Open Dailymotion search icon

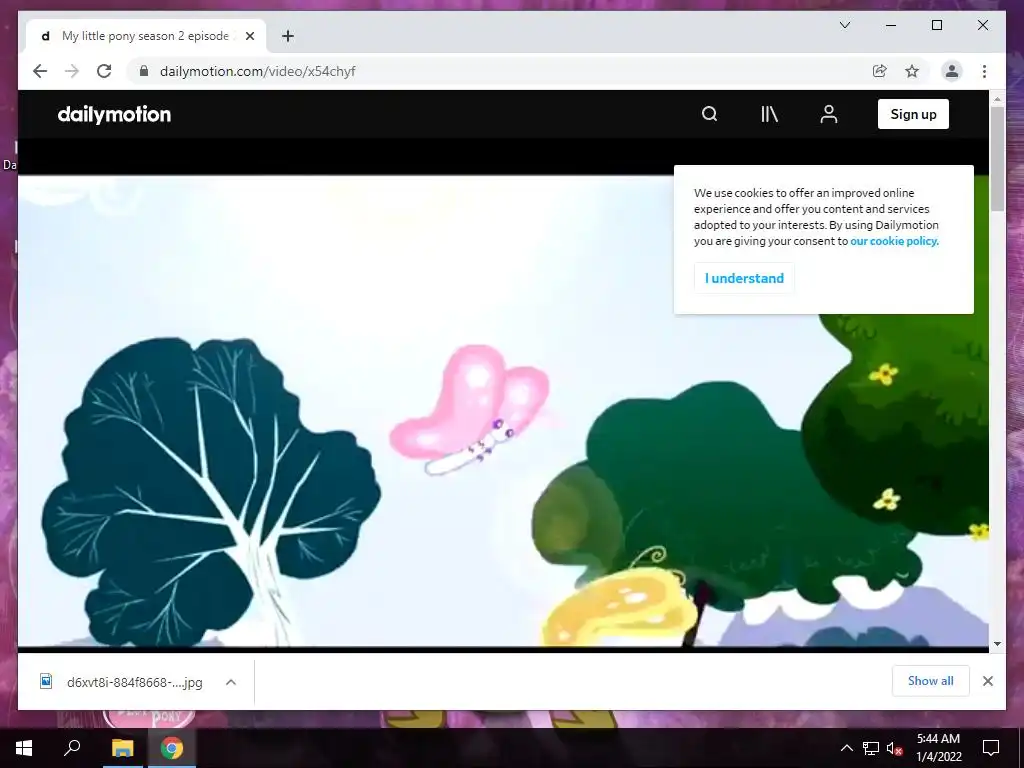coord(709,114)
